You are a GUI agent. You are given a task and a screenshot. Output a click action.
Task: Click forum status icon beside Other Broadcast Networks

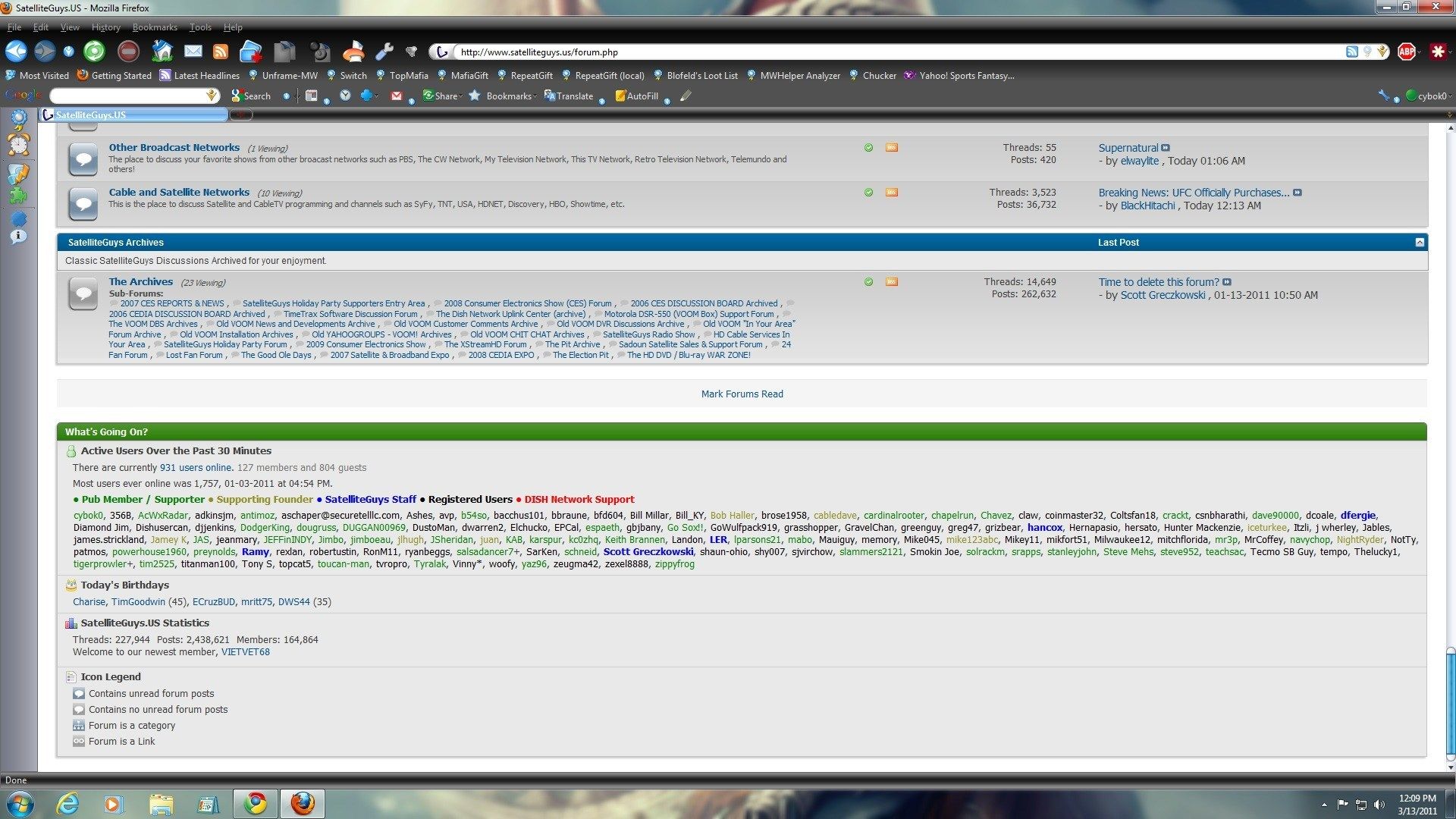tap(83, 158)
